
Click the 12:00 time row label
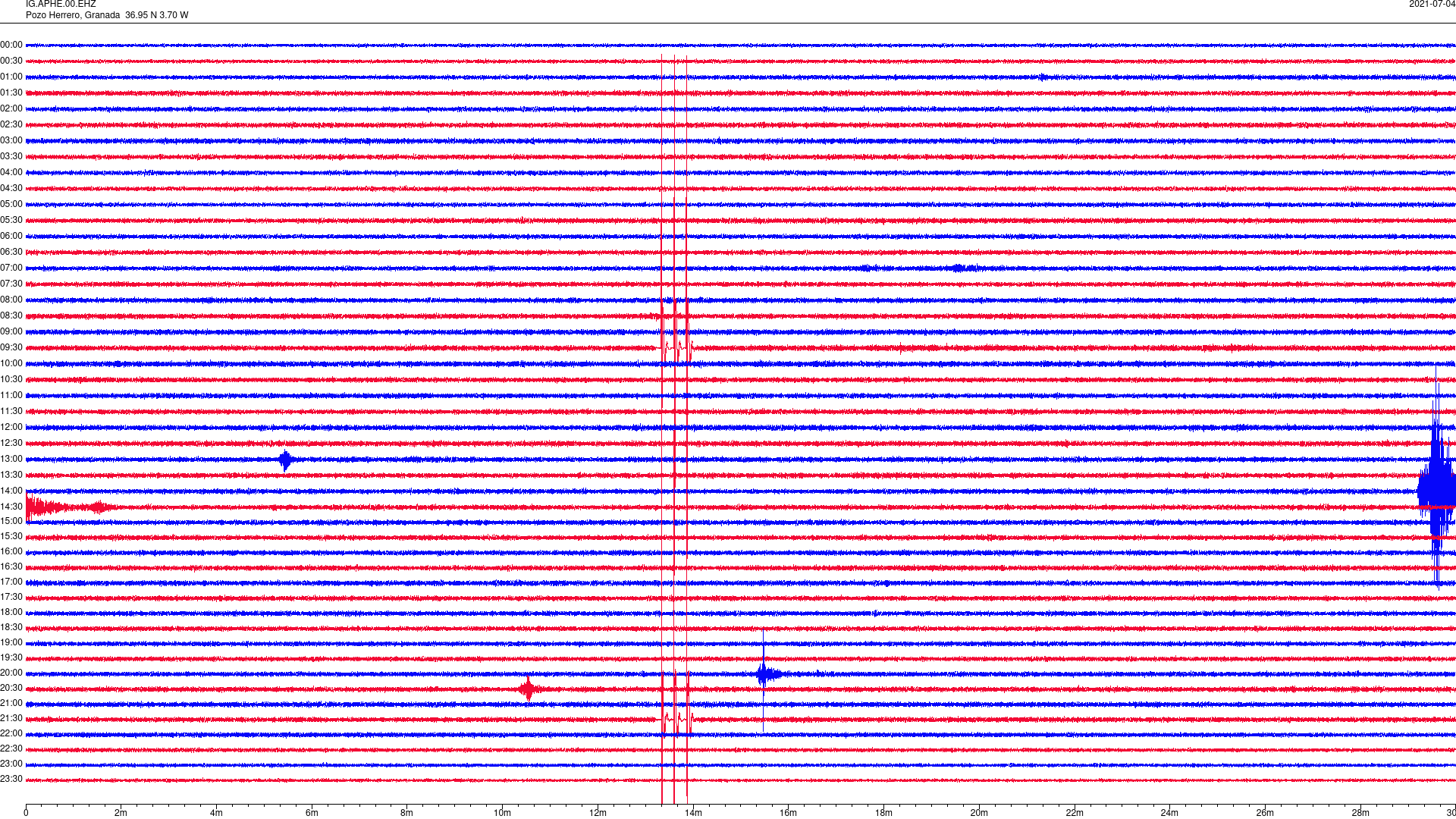pos(11,428)
